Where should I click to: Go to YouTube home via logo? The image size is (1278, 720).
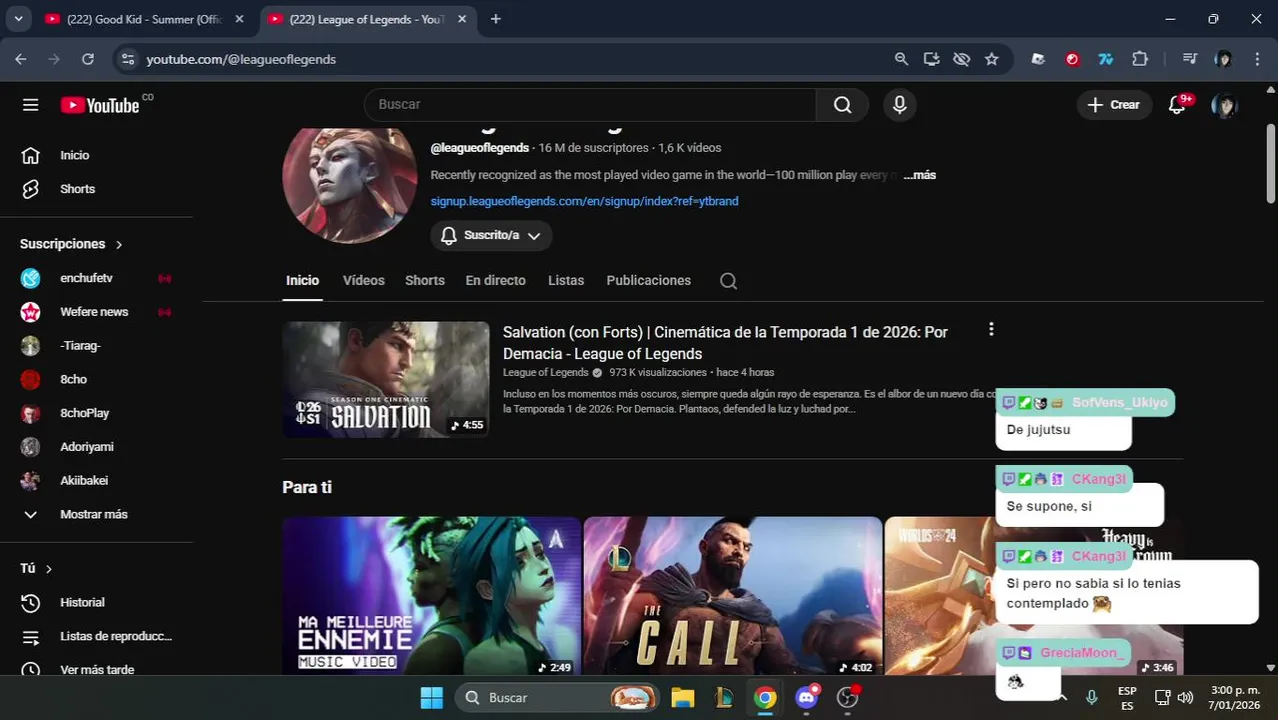100,105
